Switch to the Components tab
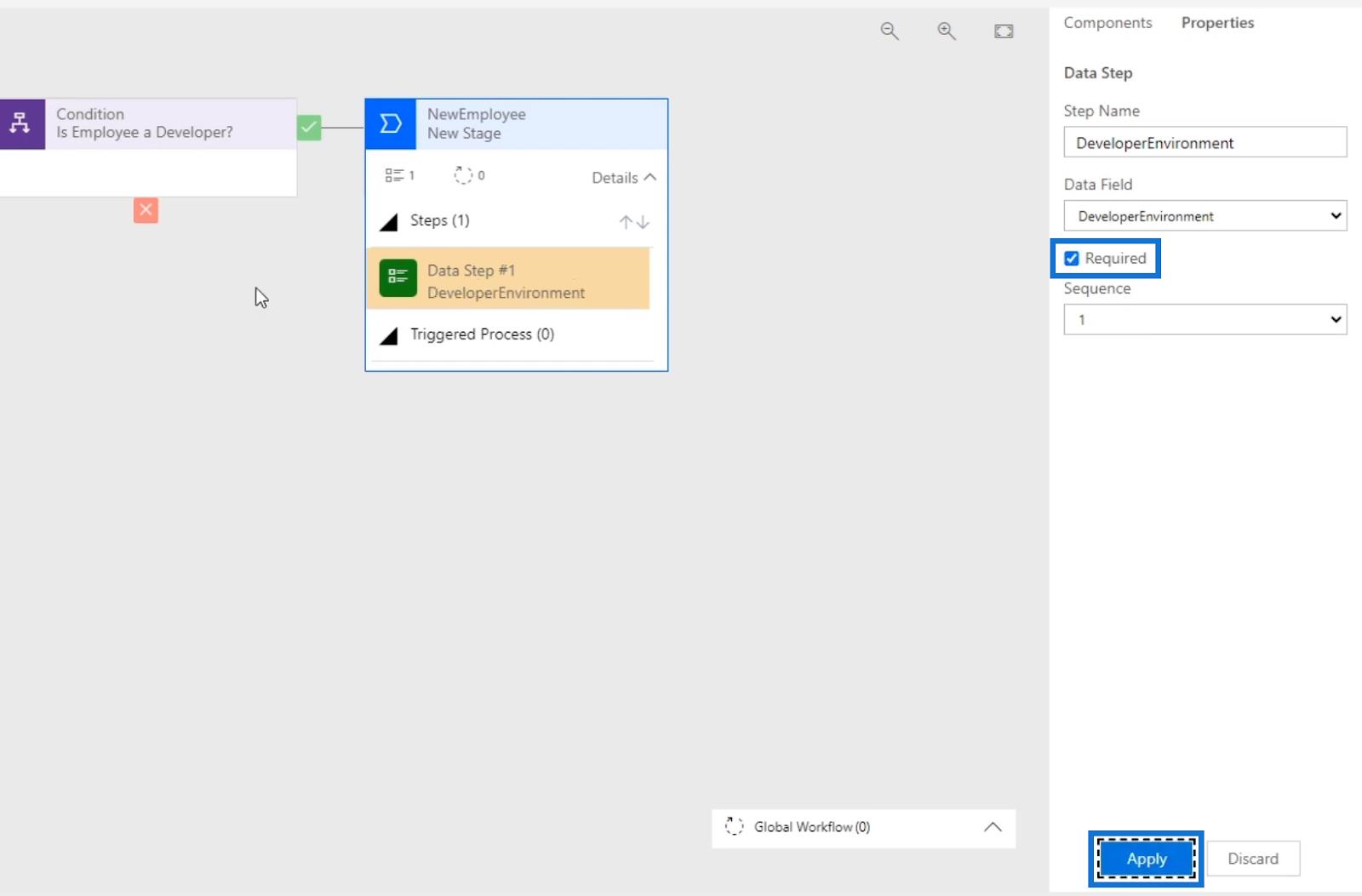Image resolution: width=1362 pixels, height=896 pixels. point(1107,23)
